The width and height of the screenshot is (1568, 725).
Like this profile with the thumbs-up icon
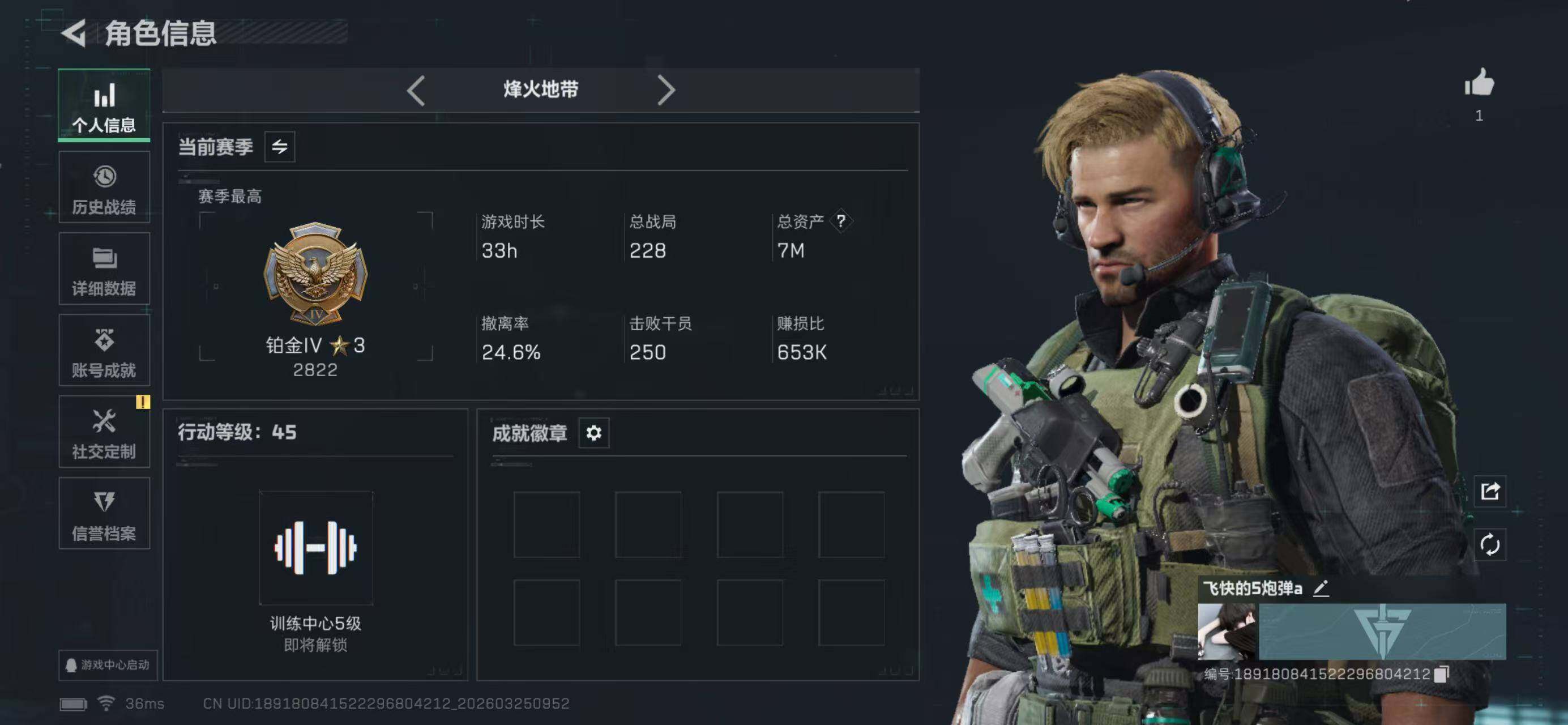[1479, 82]
